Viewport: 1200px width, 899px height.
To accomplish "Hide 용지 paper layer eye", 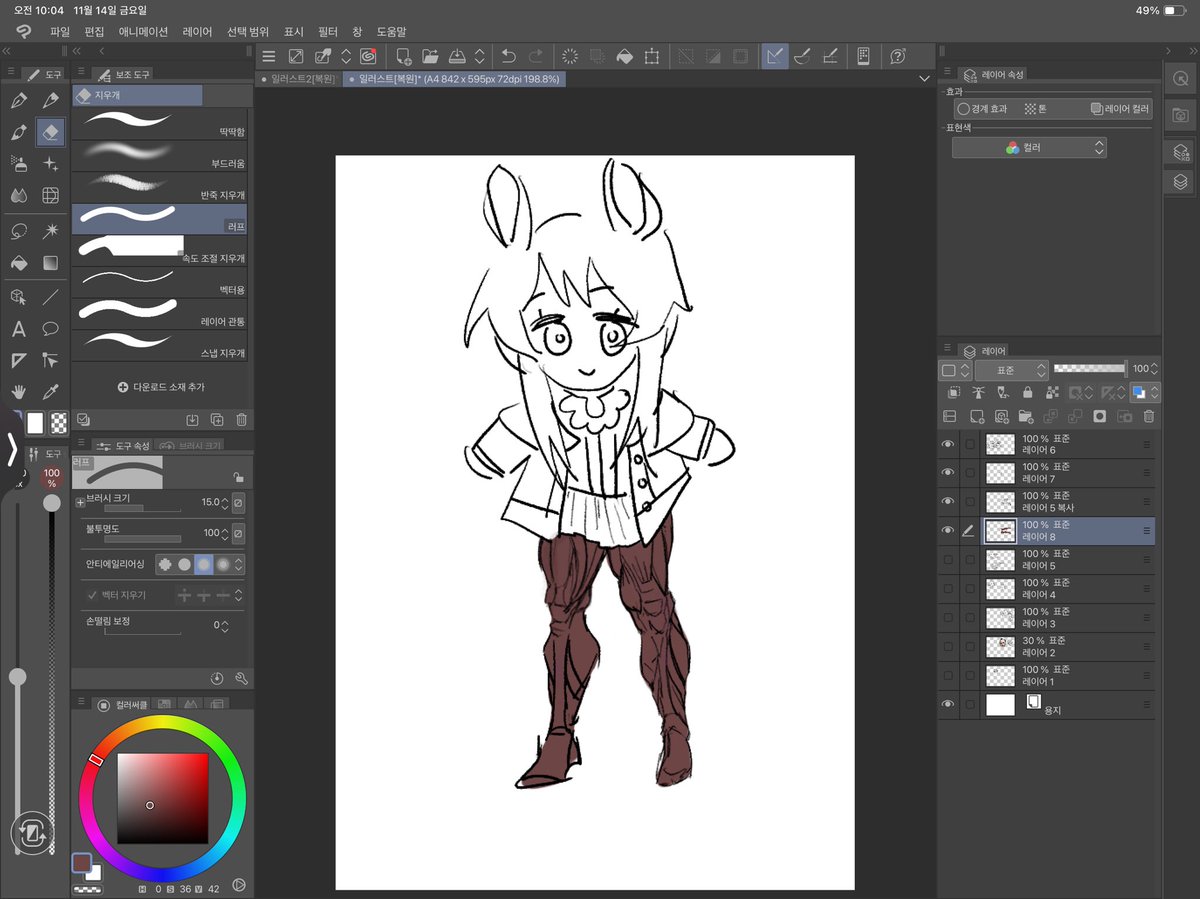I will pos(948,705).
